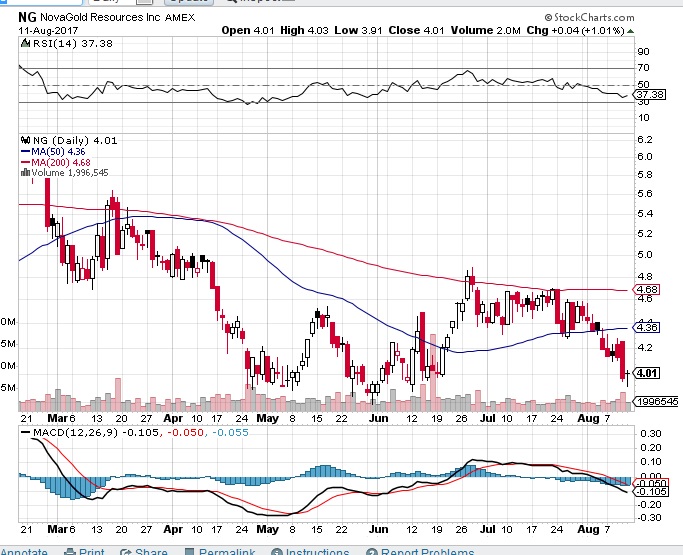The height and width of the screenshot is (555, 683).
Task: Click the Print link in bottom toolbar
Action: tap(91, 552)
